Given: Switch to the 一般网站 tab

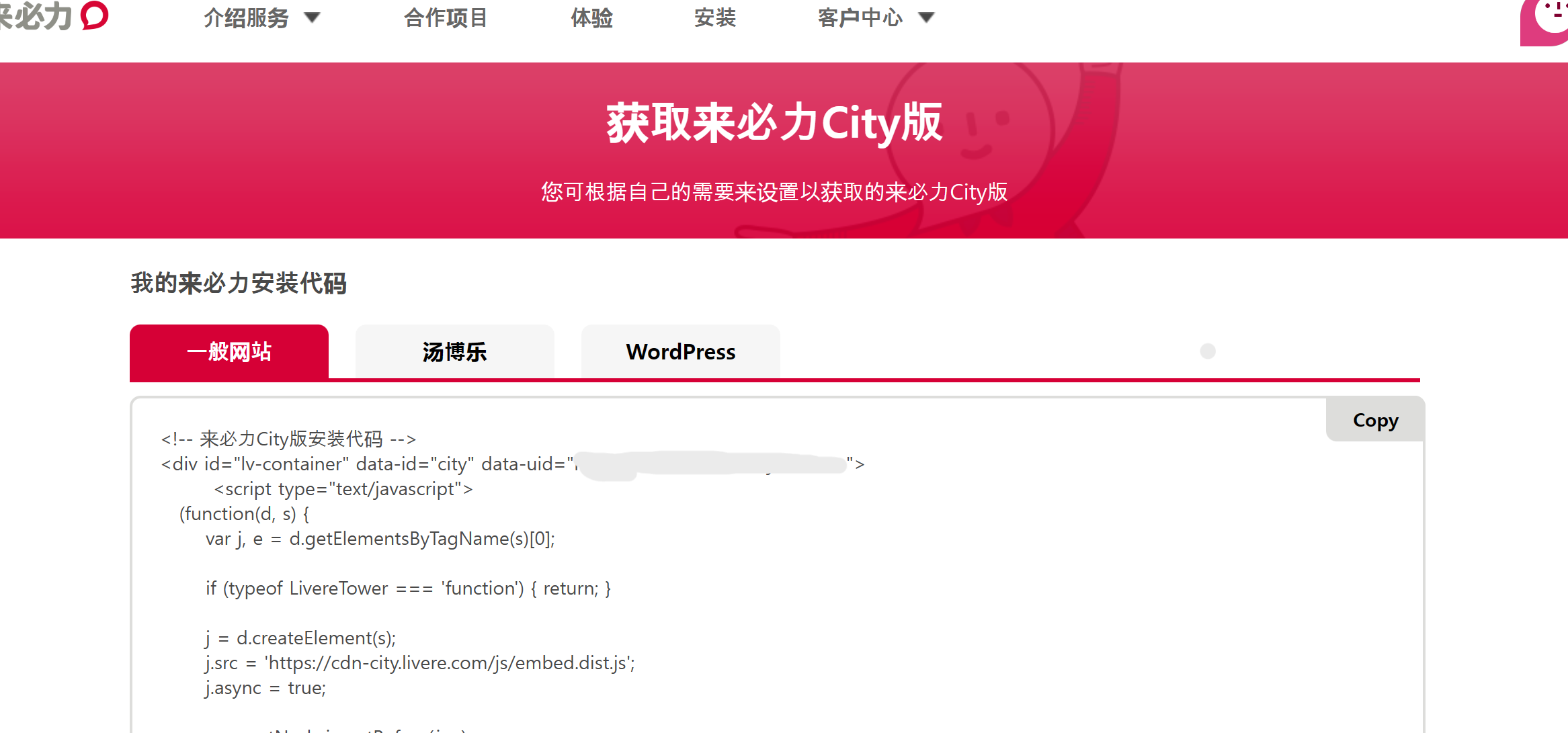Looking at the screenshot, I should [229, 352].
